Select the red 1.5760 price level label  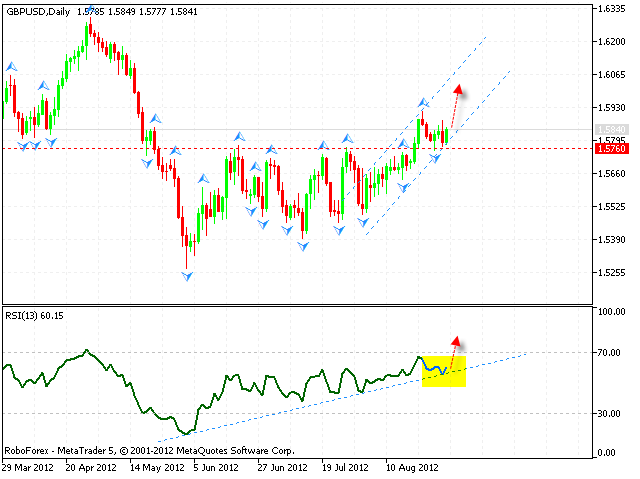point(610,148)
